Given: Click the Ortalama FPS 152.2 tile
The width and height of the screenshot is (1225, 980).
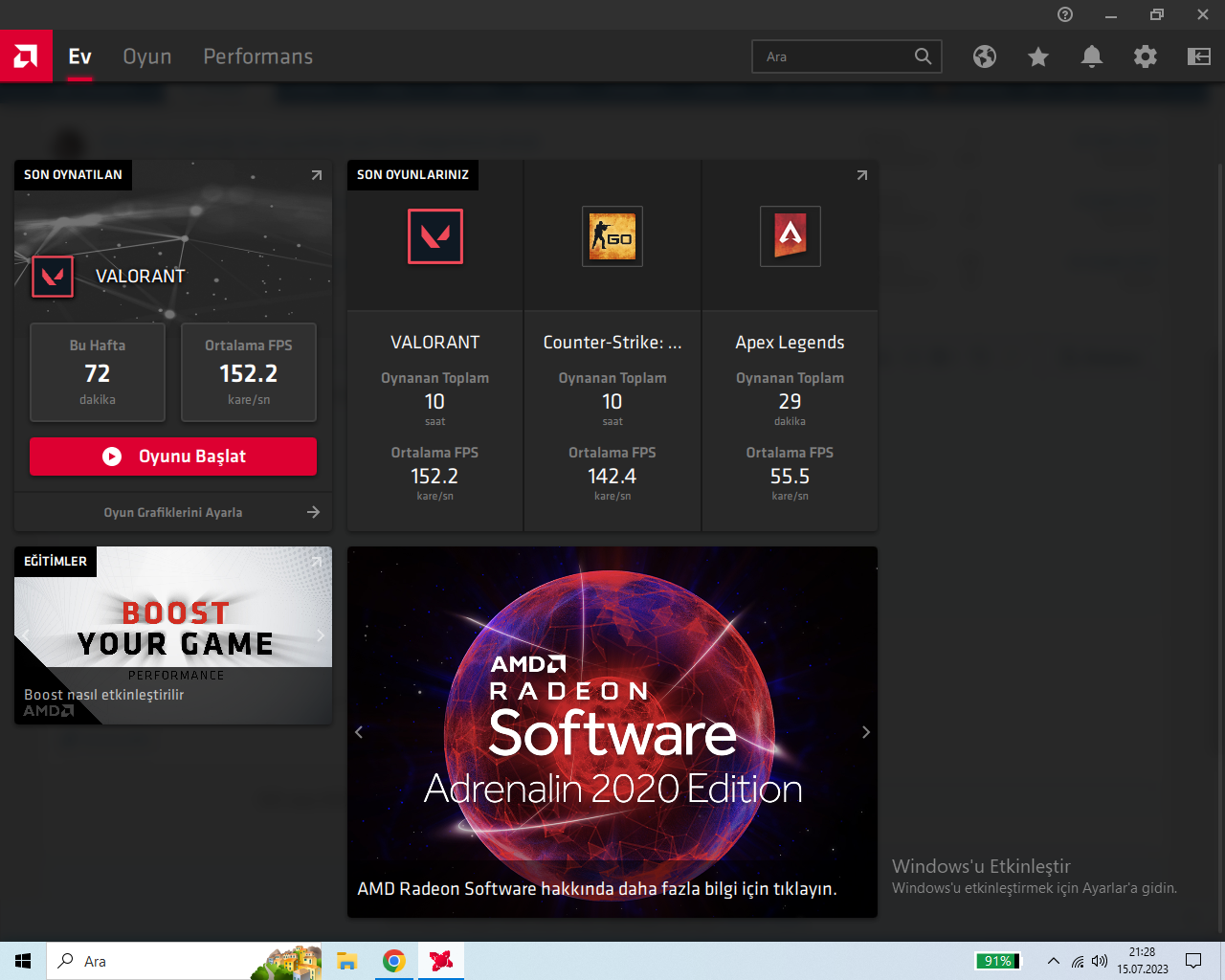Looking at the screenshot, I should tap(249, 372).
